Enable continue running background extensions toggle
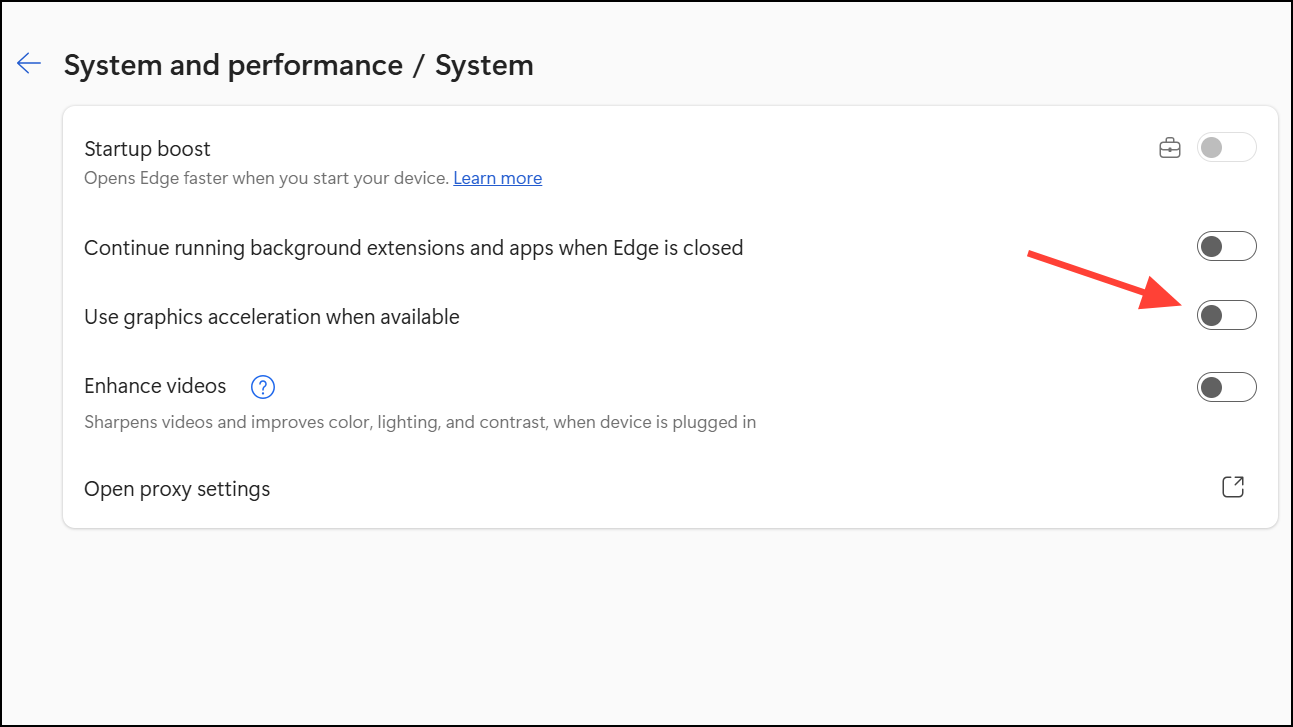 [x=1226, y=246]
